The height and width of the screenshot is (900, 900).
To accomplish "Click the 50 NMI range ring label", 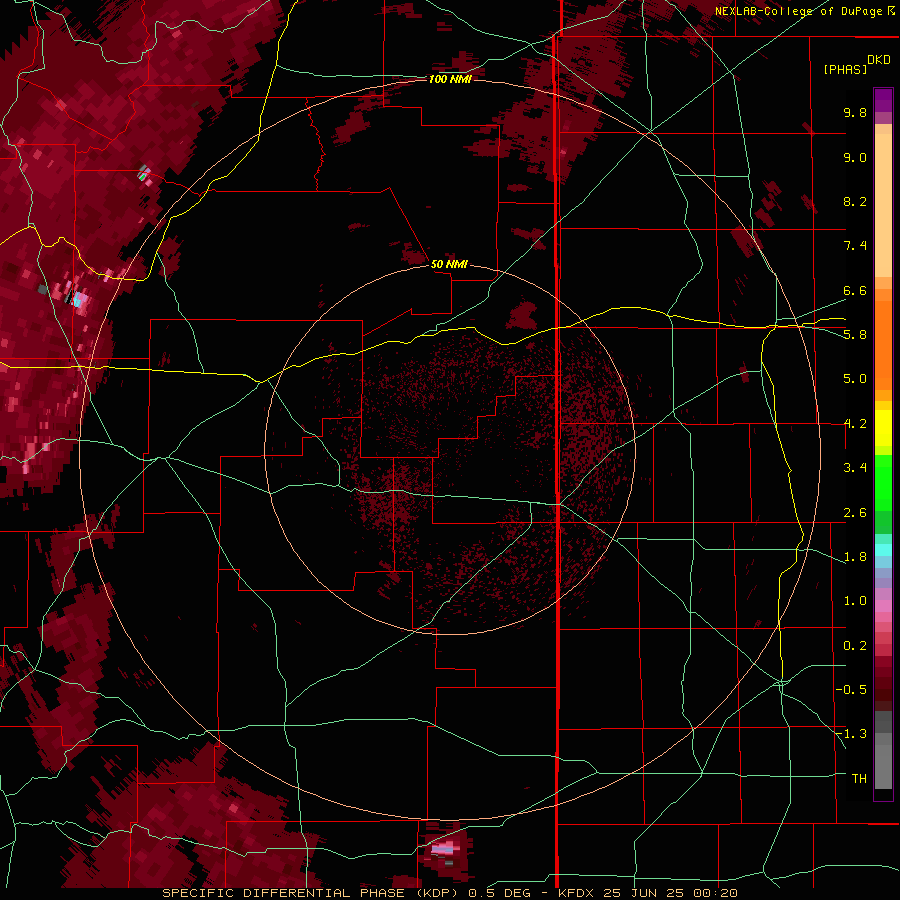I will 449,264.
